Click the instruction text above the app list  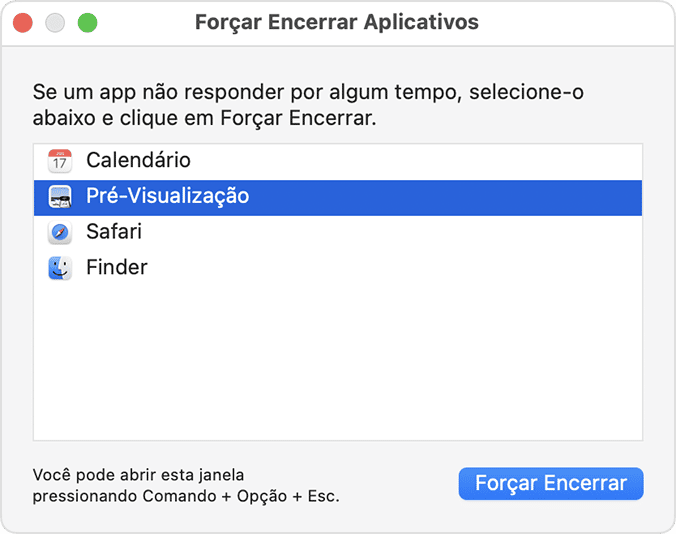pos(308,105)
